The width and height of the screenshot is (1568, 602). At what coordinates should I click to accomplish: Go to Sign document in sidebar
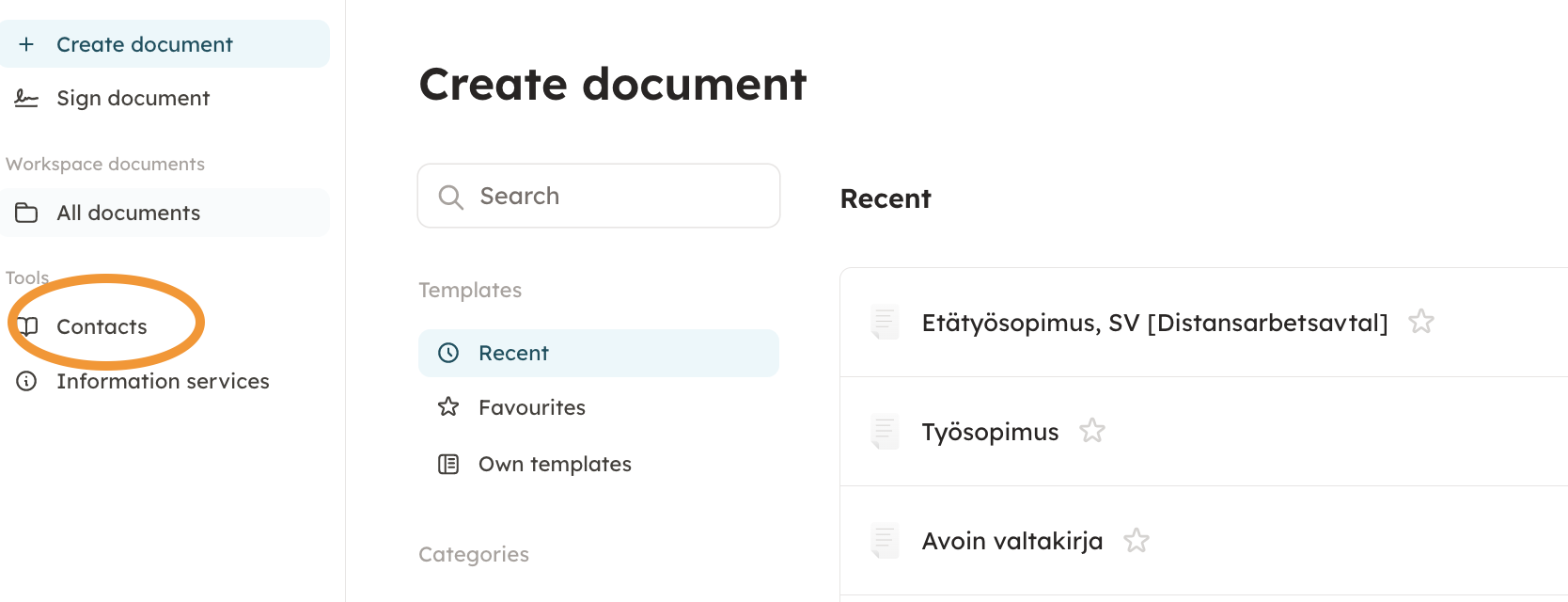pos(133,98)
